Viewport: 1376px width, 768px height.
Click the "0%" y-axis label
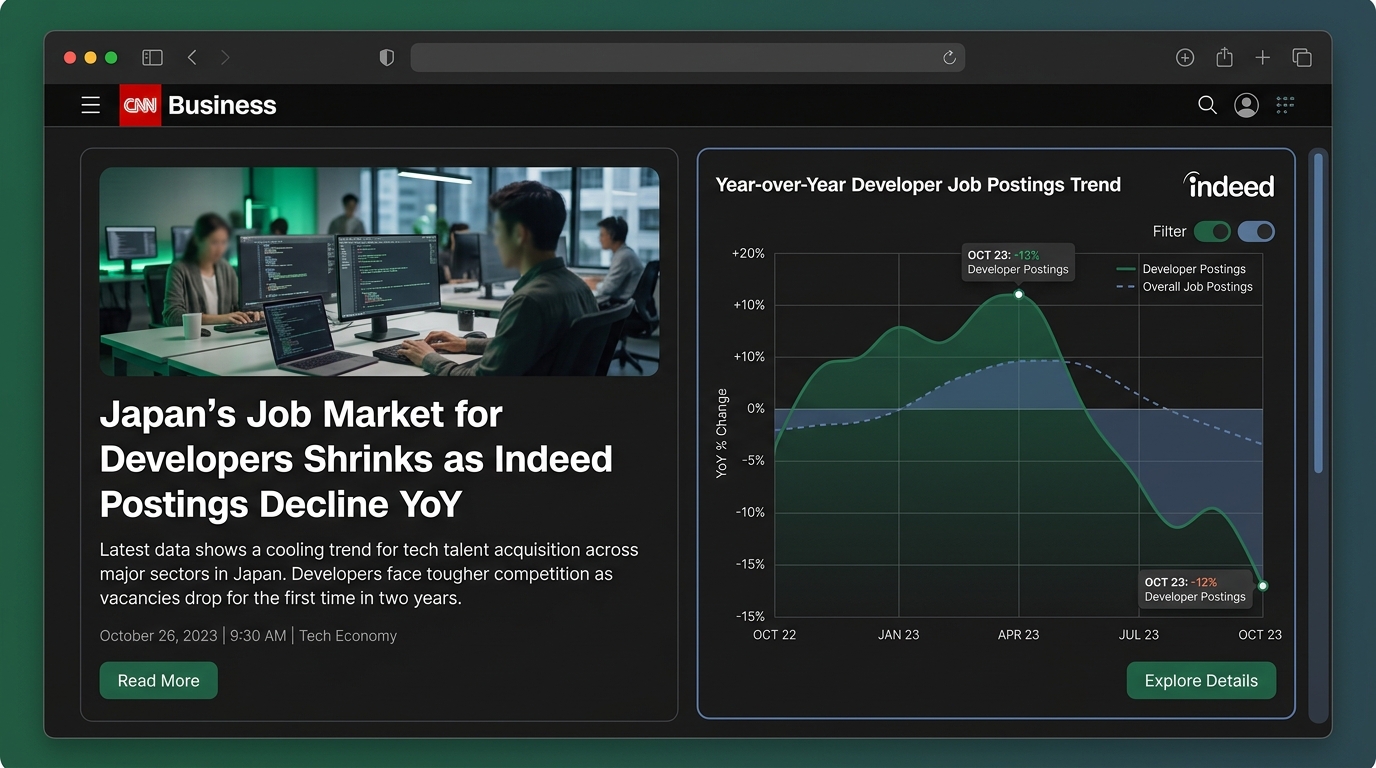click(755, 409)
